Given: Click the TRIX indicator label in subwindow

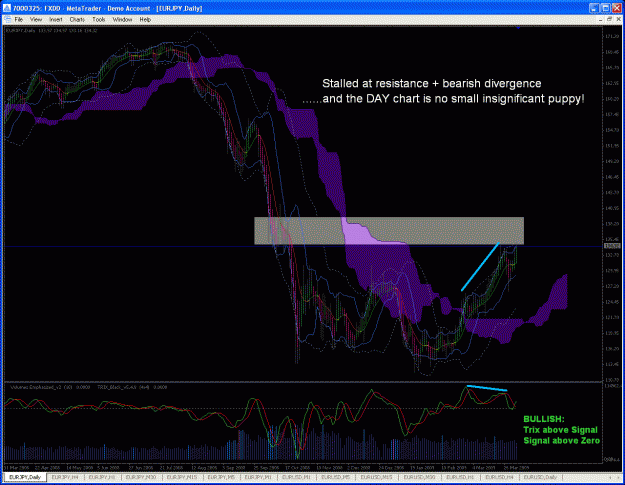Looking at the screenshot, I should click(x=132, y=387).
